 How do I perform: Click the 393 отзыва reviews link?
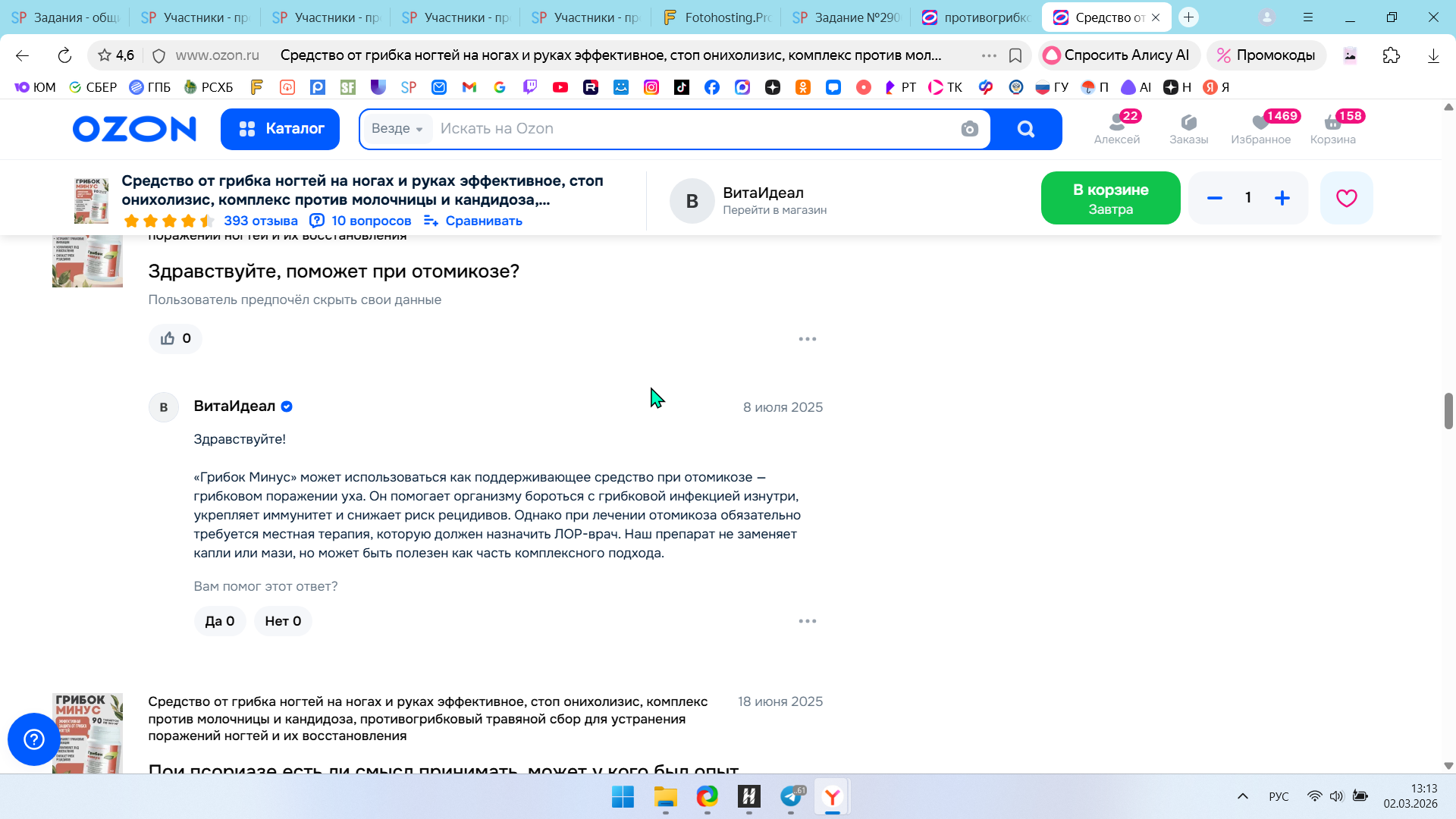pyautogui.click(x=260, y=221)
